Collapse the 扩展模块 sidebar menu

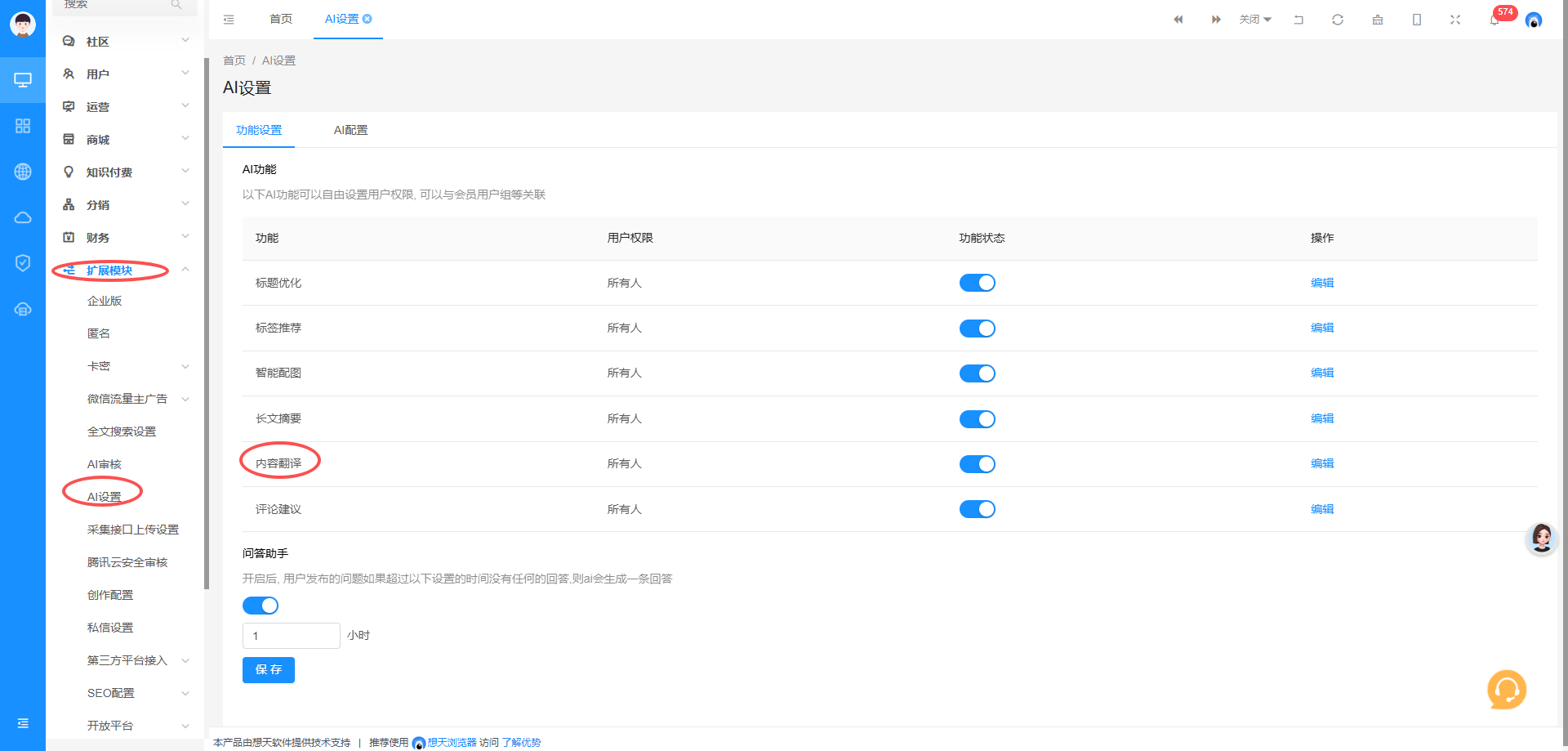tap(125, 270)
